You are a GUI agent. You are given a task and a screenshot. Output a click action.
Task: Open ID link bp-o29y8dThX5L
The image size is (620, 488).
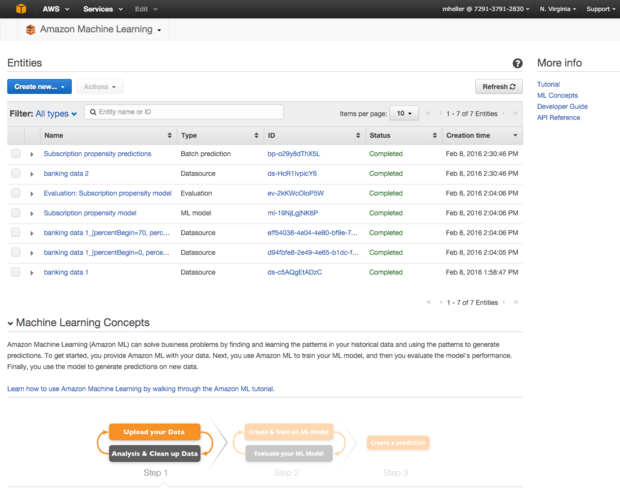tap(294, 153)
